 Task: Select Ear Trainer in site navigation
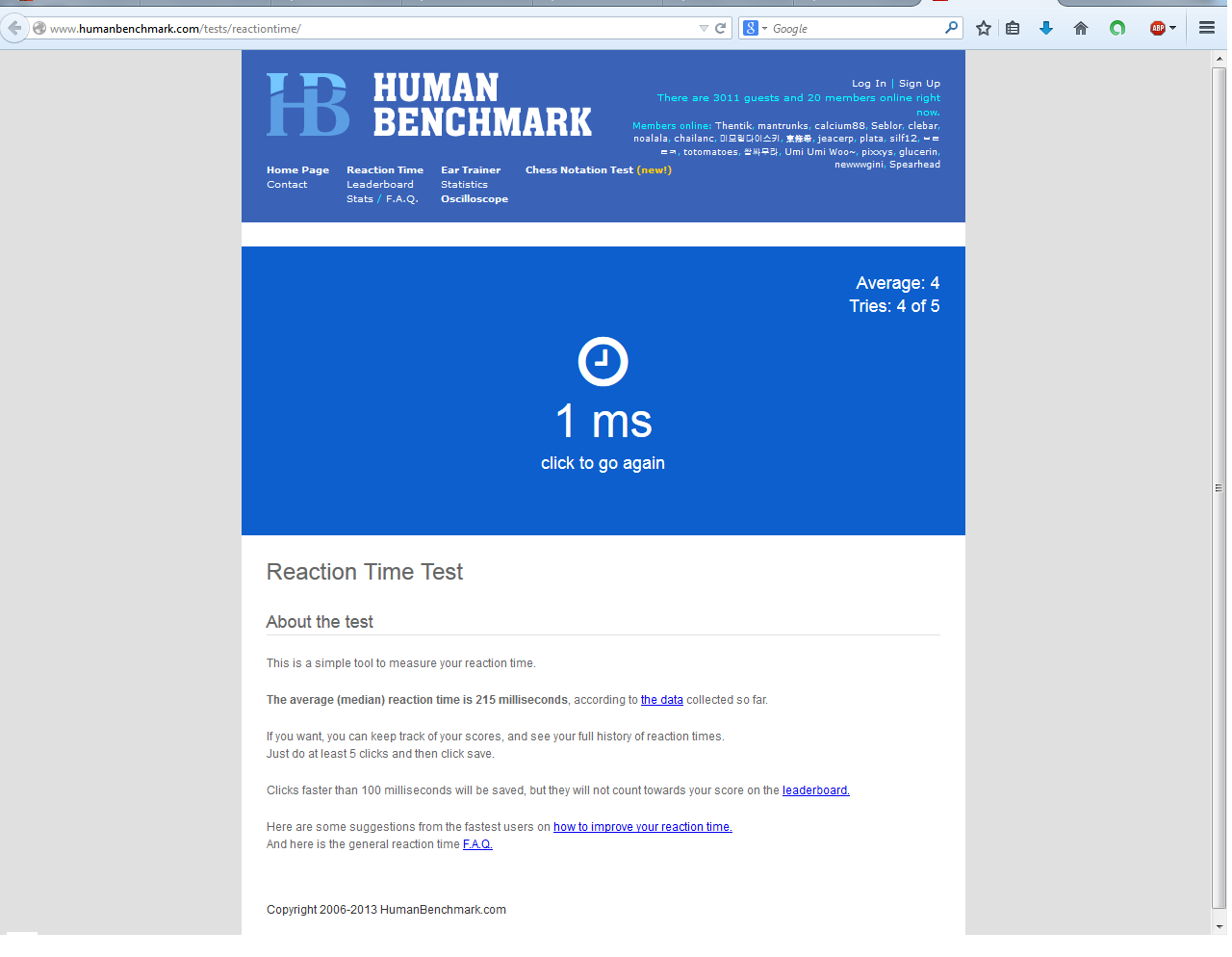coord(471,170)
